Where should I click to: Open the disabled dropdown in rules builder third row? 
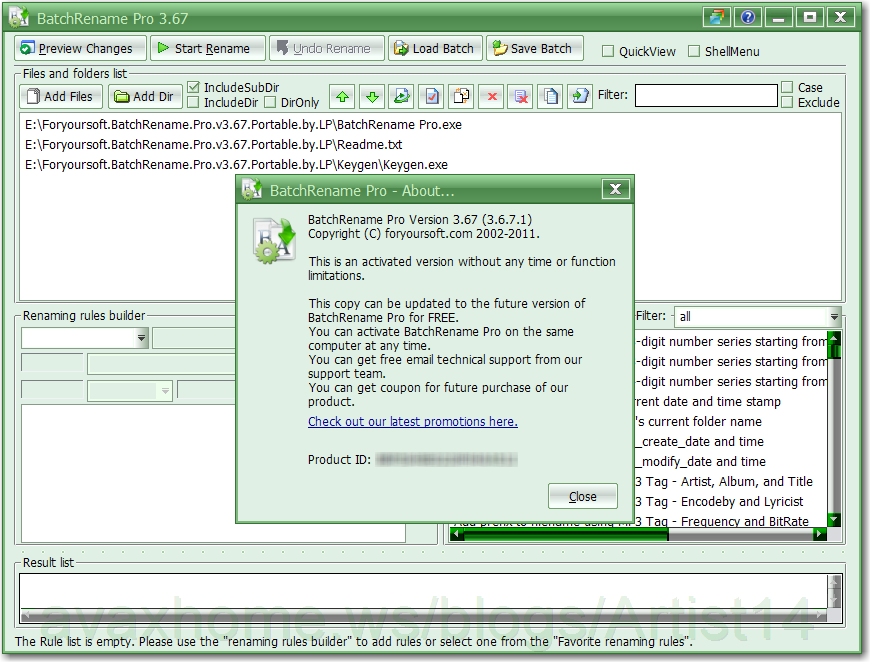point(130,391)
